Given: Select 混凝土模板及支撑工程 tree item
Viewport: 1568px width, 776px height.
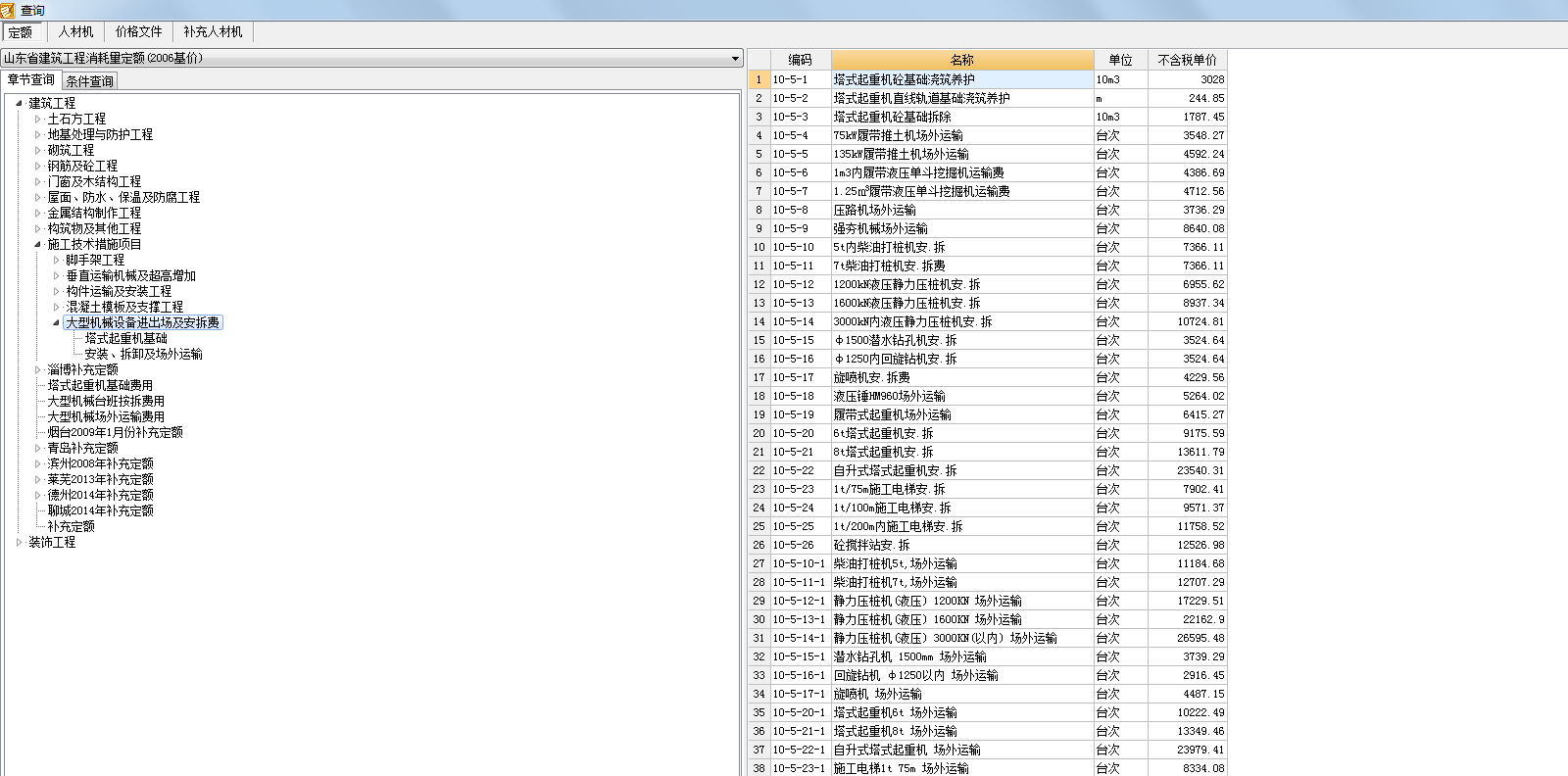Looking at the screenshot, I should click(124, 307).
